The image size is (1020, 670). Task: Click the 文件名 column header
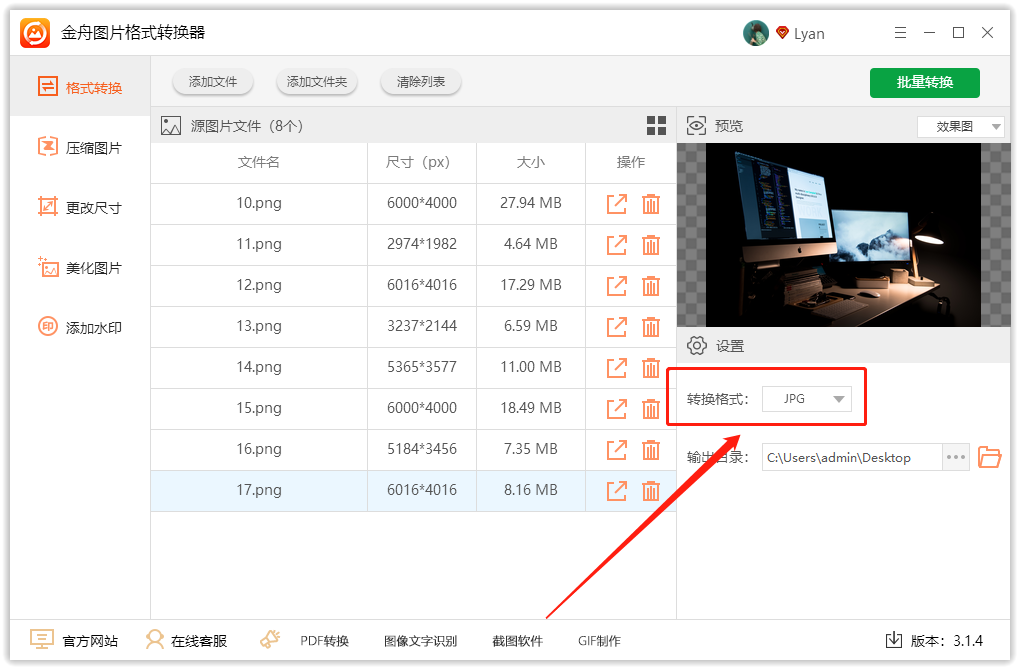point(259,163)
